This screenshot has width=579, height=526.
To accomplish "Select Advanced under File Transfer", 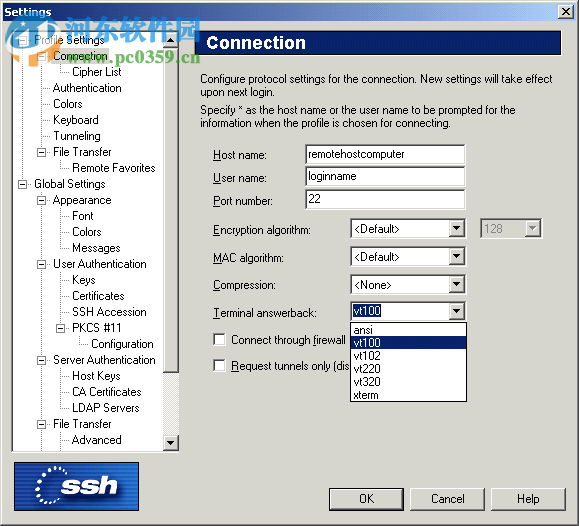I will (x=97, y=440).
